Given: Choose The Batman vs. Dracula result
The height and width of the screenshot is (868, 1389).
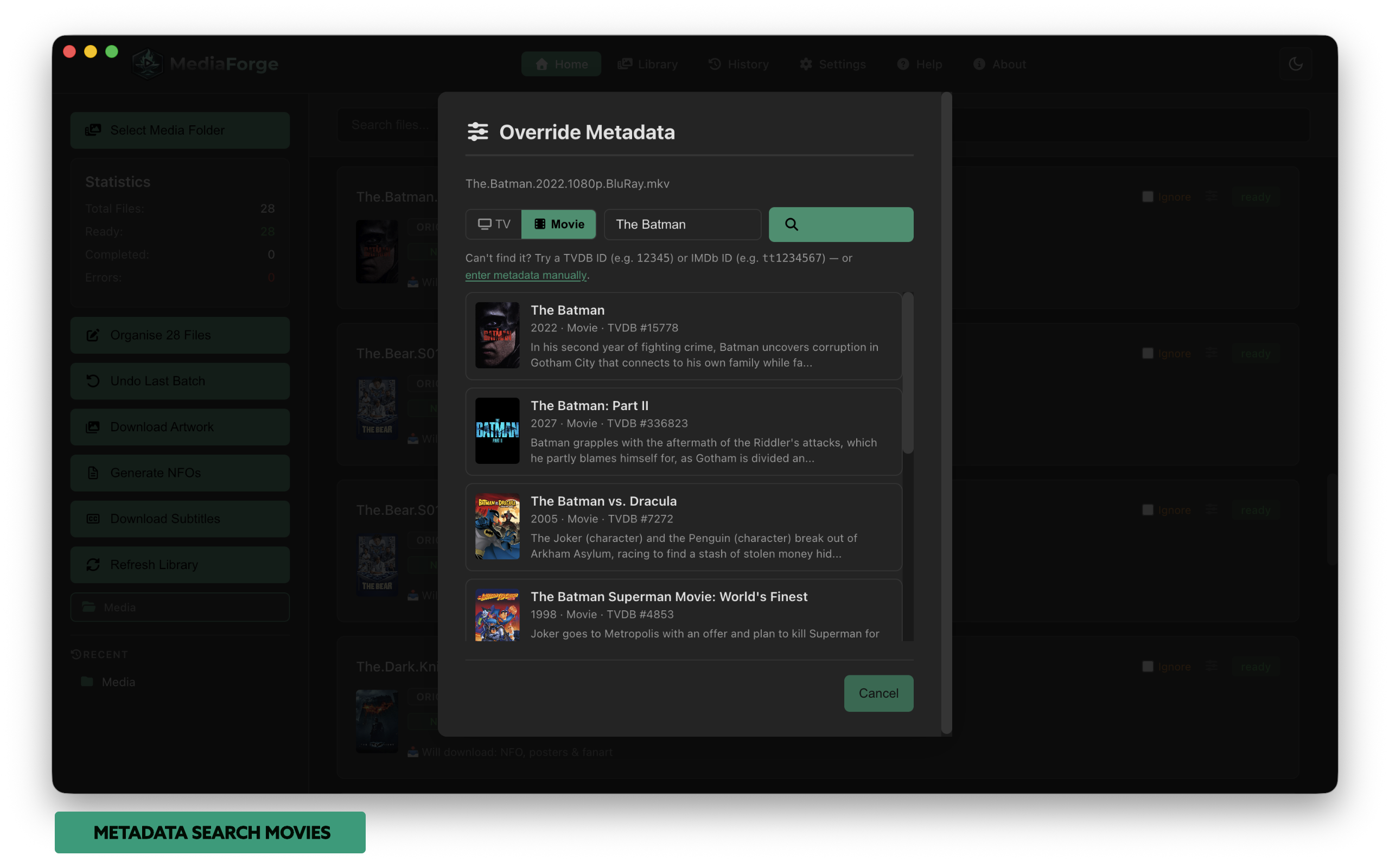Looking at the screenshot, I should [x=684, y=526].
